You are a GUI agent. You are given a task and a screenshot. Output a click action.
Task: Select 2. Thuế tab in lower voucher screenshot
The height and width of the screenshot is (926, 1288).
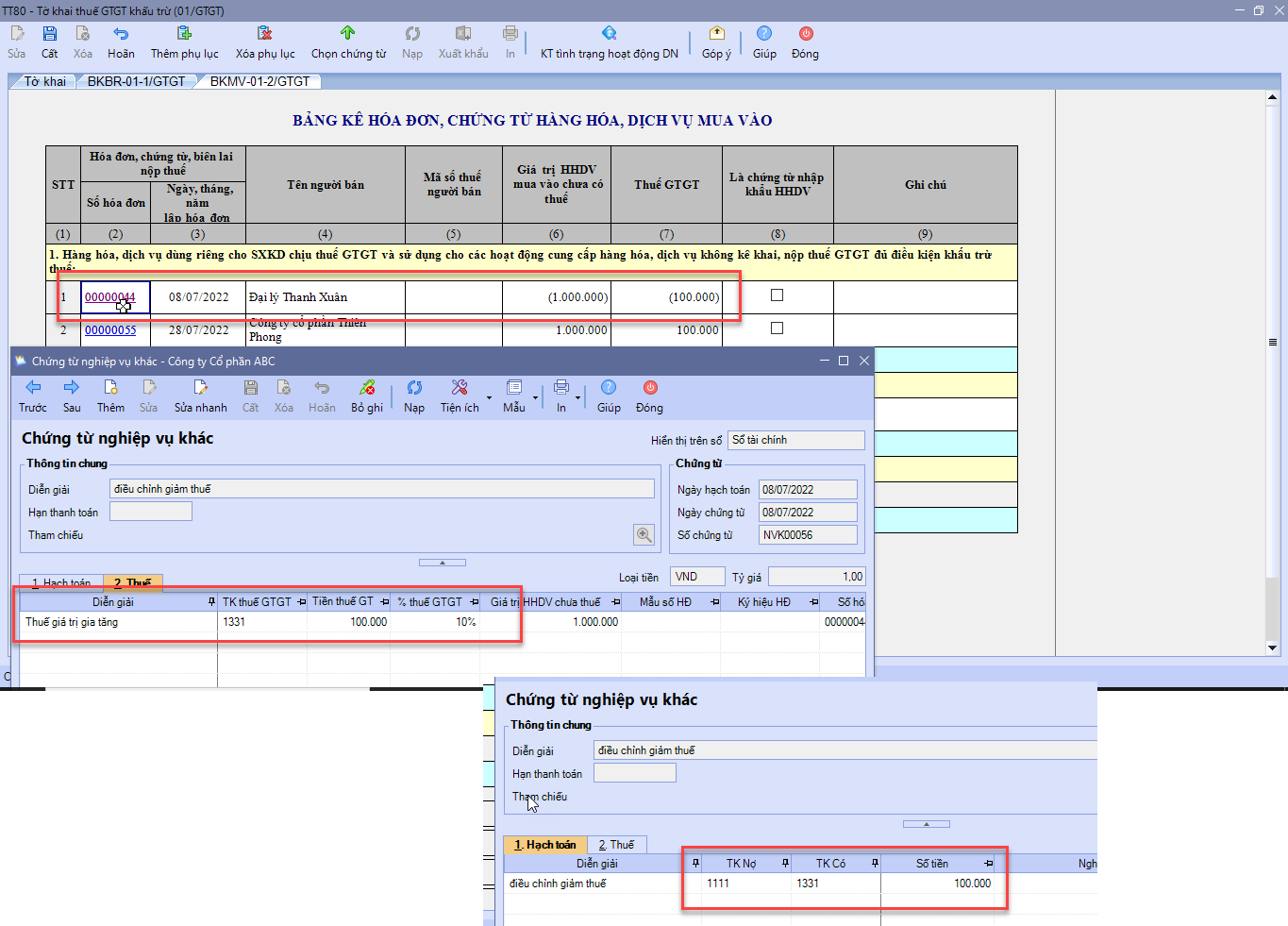[616, 845]
